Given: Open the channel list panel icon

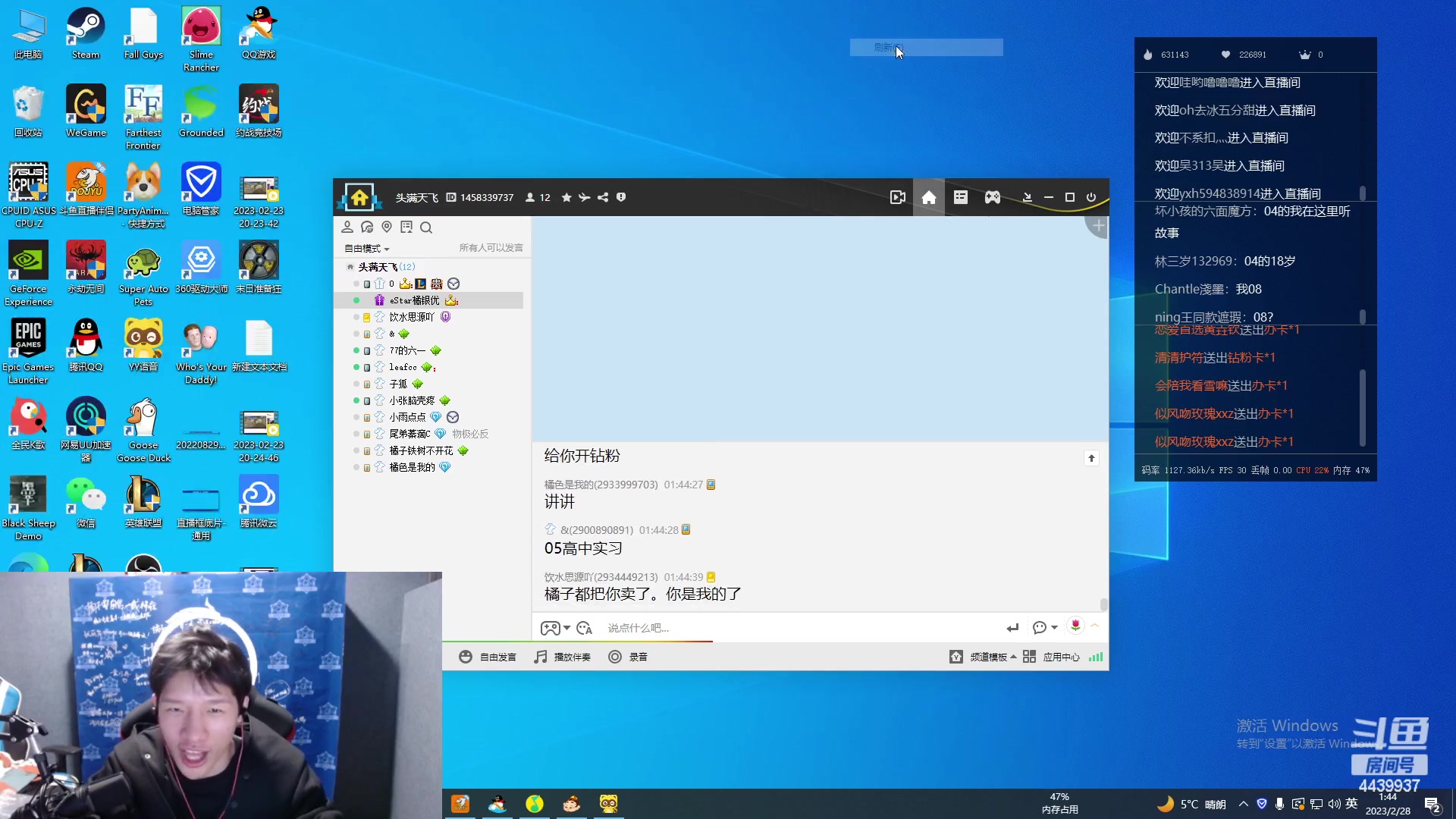Looking at the screenshot, I should 961,197.
